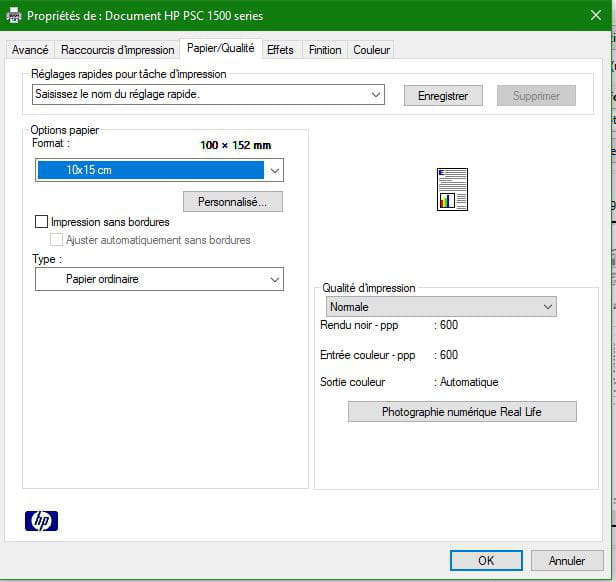
Task: Switch to the Couleur tab
Action: (371, 50)
